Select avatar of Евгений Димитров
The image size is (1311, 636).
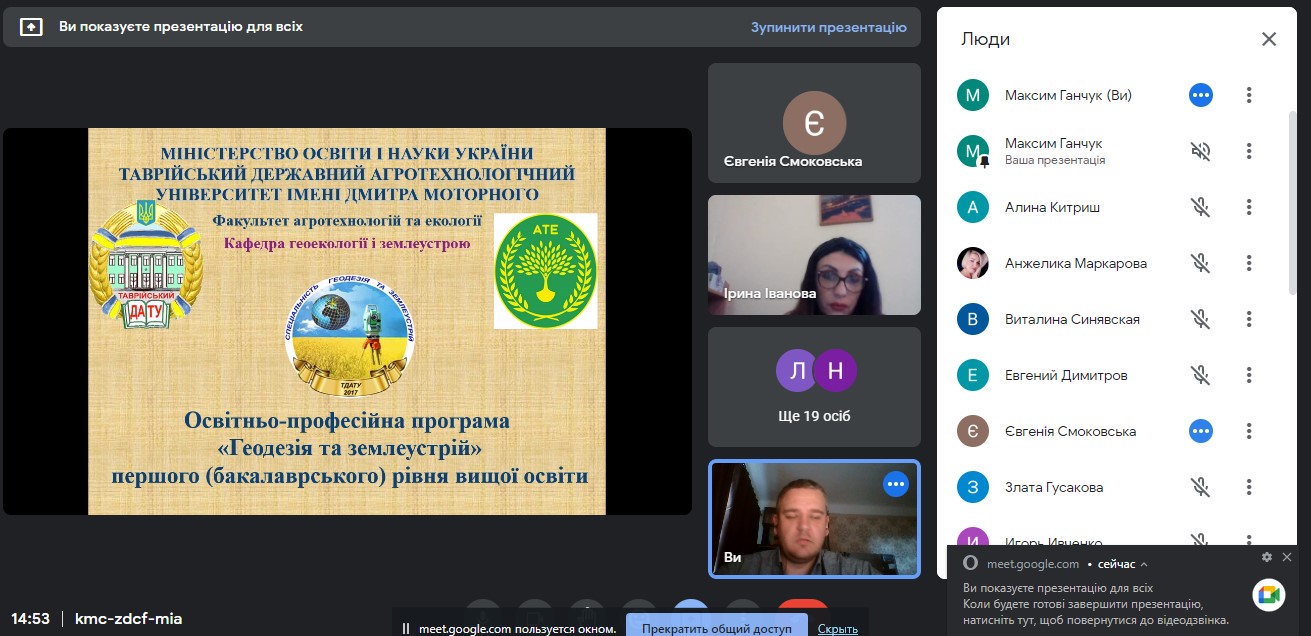coord(973,375)
